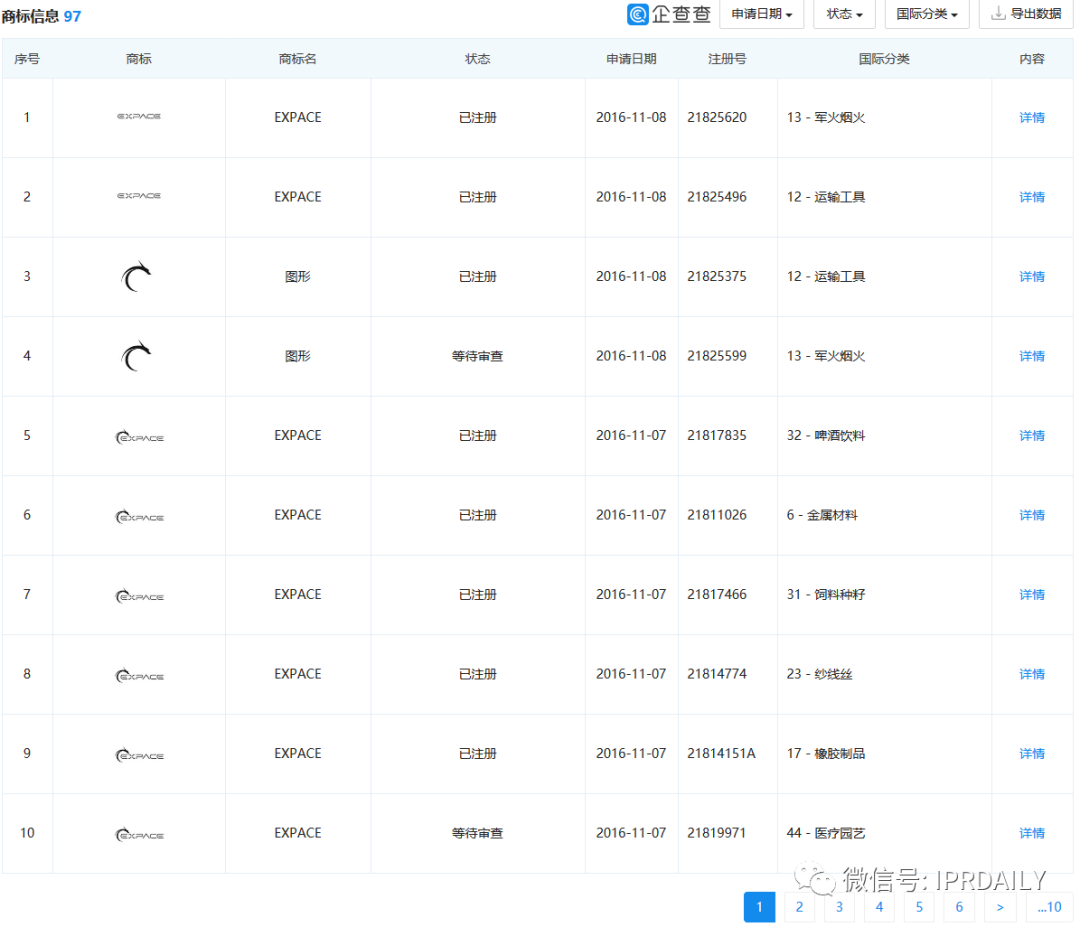The image size is (1080, 927).
Task: Expand the 申请日期 filter dropdown
Action: pos(762,14)
